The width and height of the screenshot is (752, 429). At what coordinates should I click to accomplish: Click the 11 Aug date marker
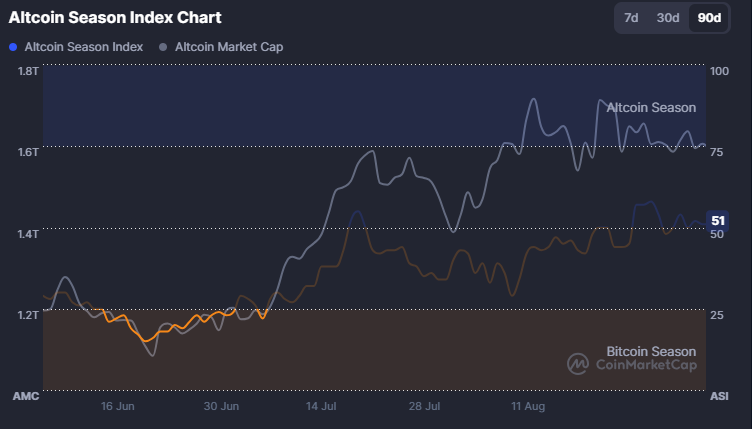527,407
